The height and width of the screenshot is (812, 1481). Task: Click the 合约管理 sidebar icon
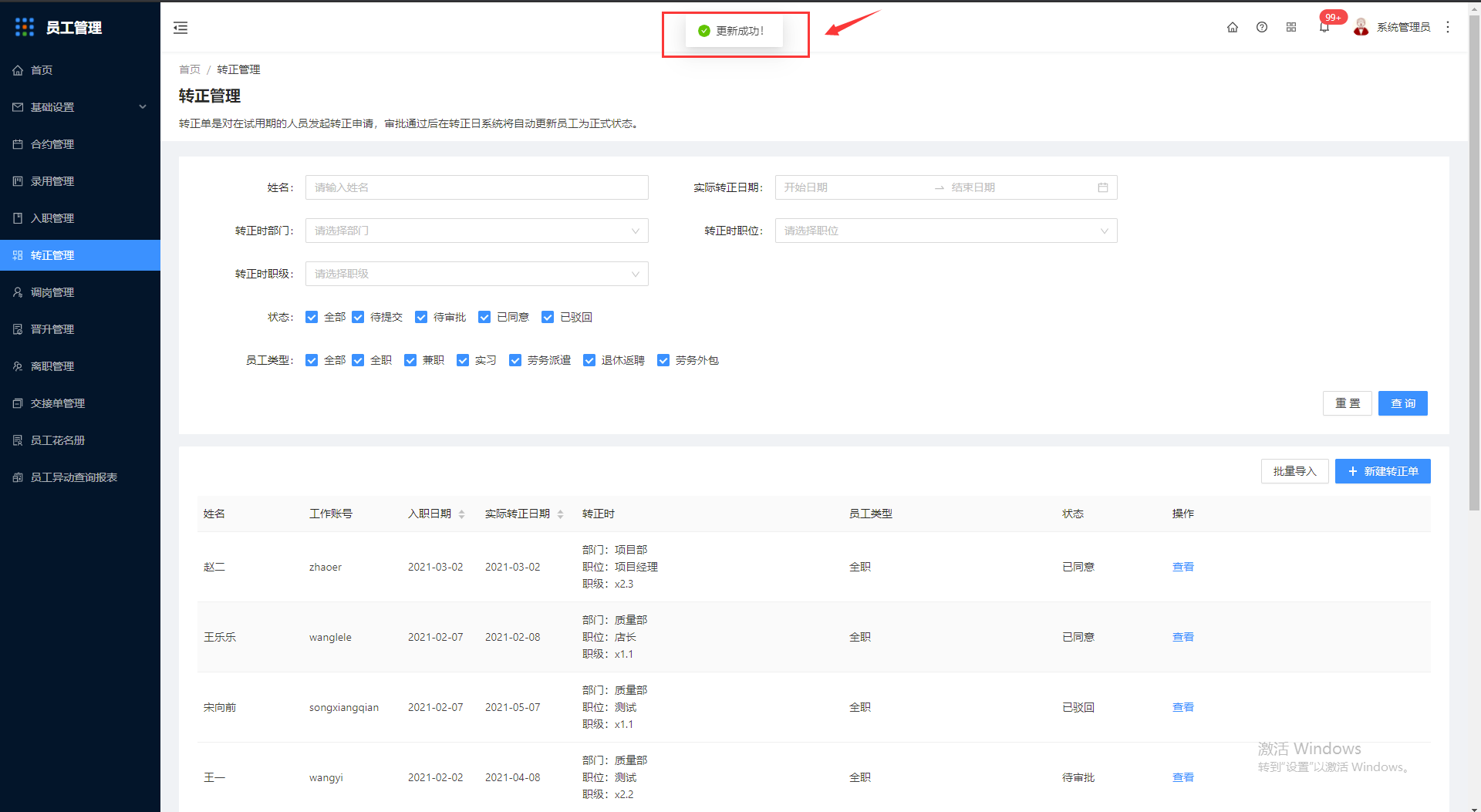tap(18, 144)
